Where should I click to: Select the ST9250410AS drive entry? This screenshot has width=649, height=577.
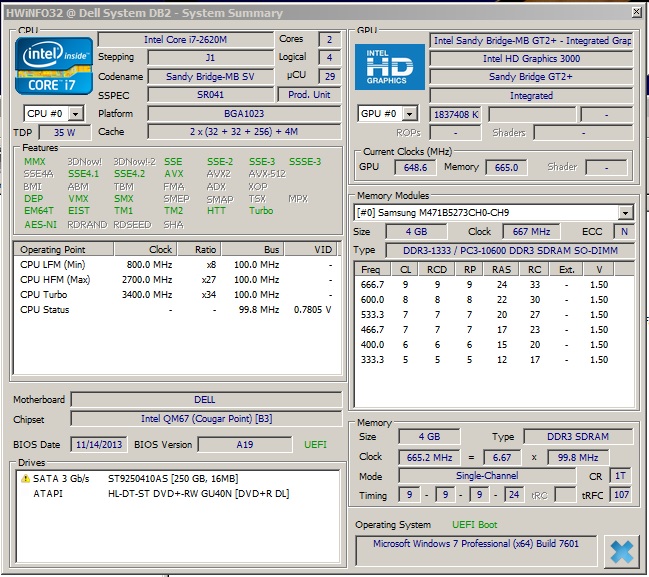point(177,478)
